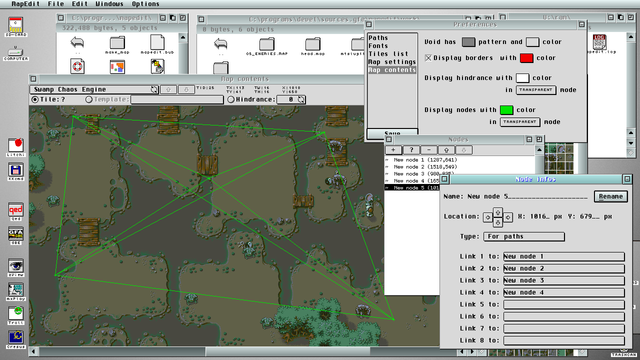This screenshot has width=640, height=360.
Task: Select the Tile radio button
Action: tap(35, 100)
